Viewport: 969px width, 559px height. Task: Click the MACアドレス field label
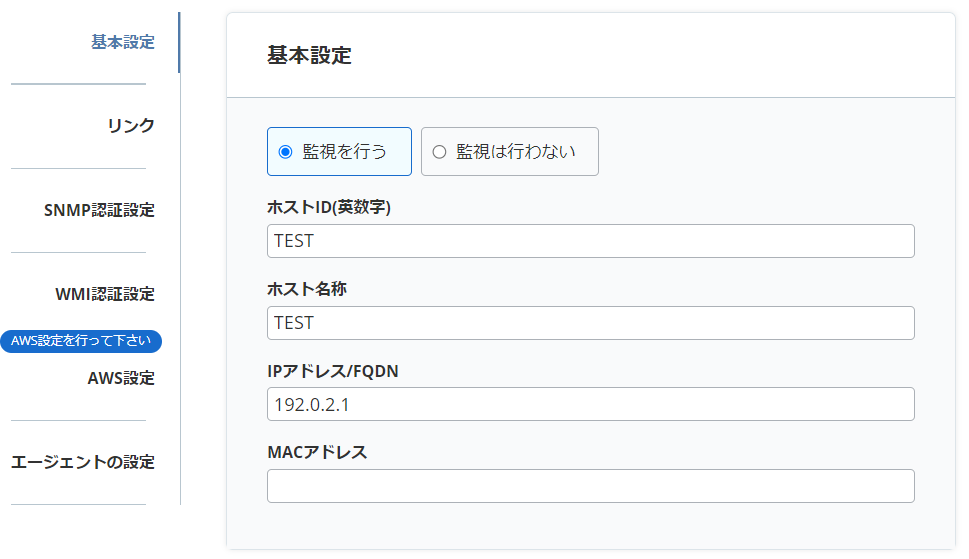[x=317, y=452]
